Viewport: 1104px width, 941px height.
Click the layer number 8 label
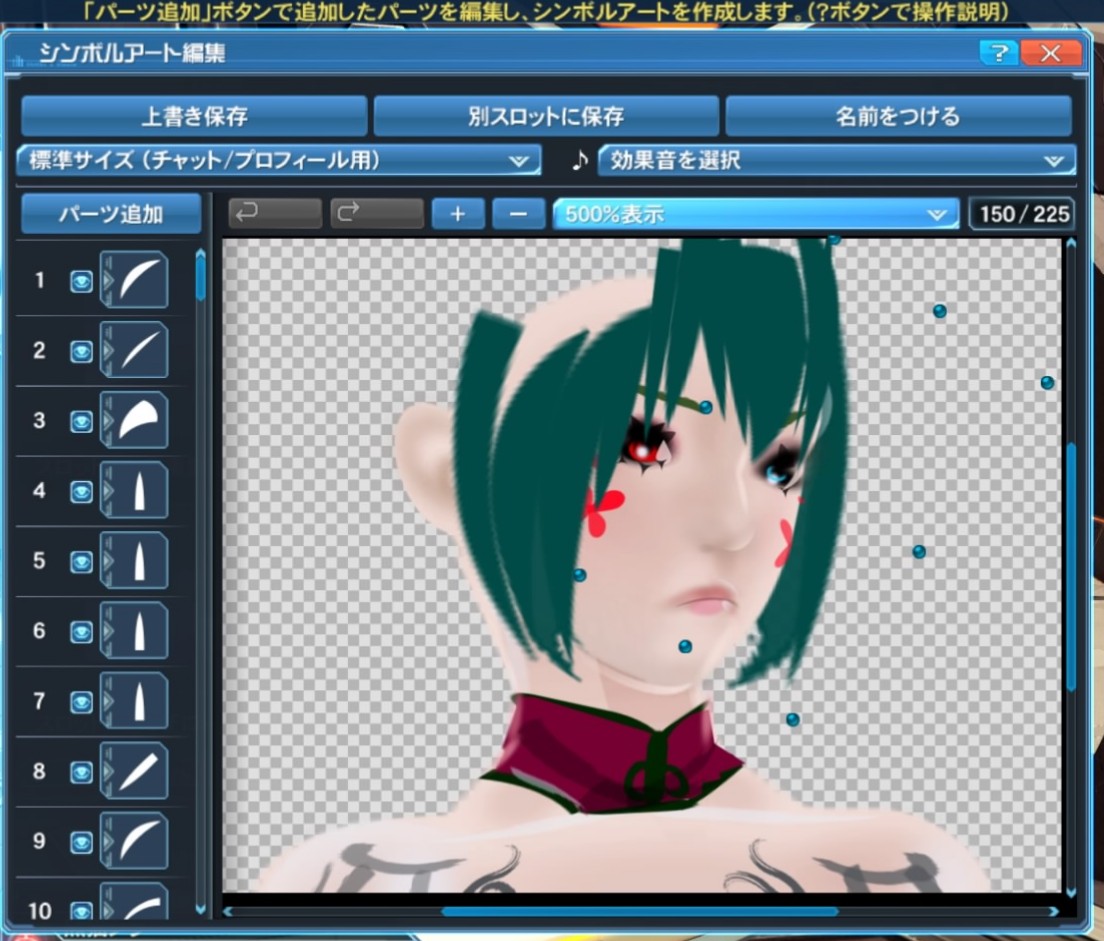pyautogui.click(x=39, y=771)
